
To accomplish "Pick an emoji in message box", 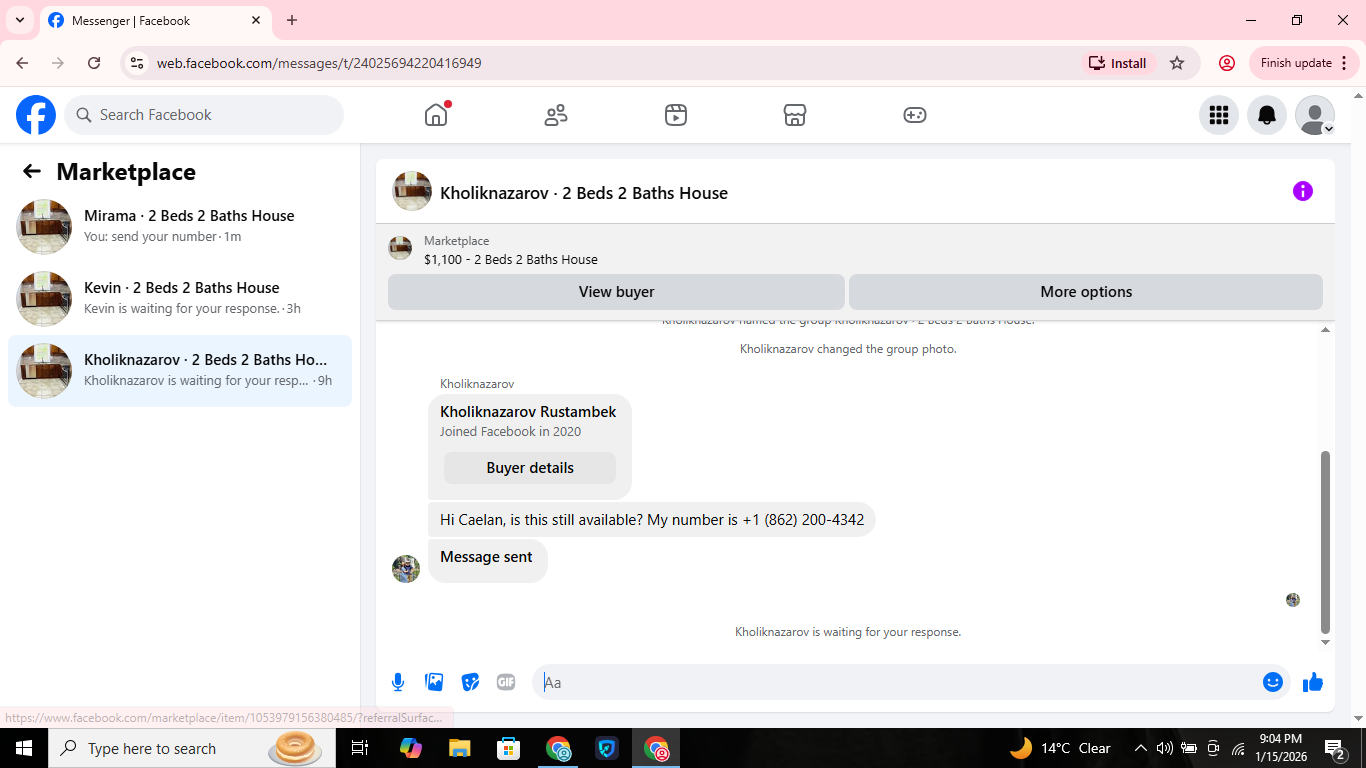I will click(x=1273, y=682).
